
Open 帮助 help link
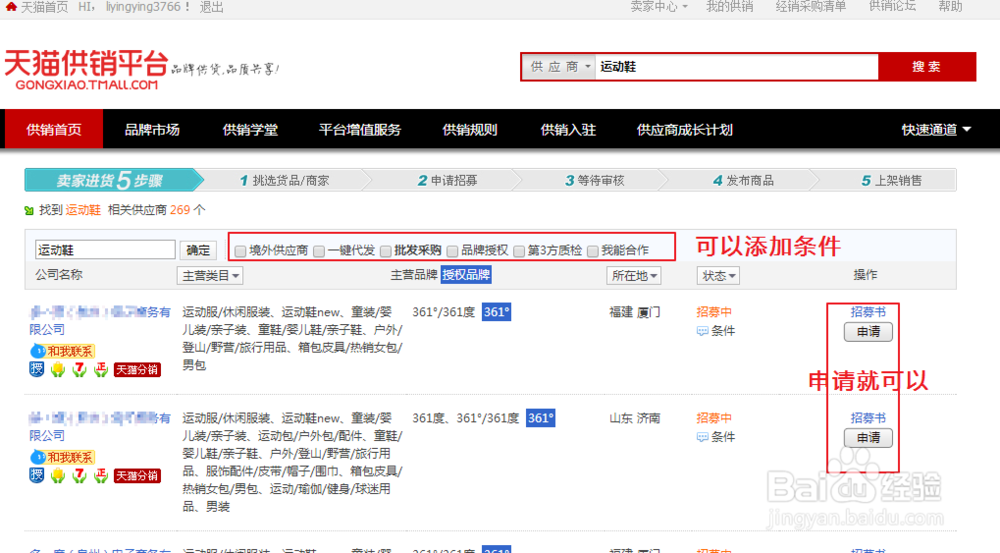pos(950,6)
